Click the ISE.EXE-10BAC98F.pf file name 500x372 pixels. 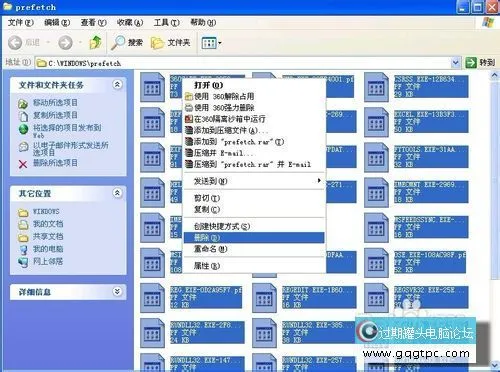pyautogui.click(x=430, y=255)
